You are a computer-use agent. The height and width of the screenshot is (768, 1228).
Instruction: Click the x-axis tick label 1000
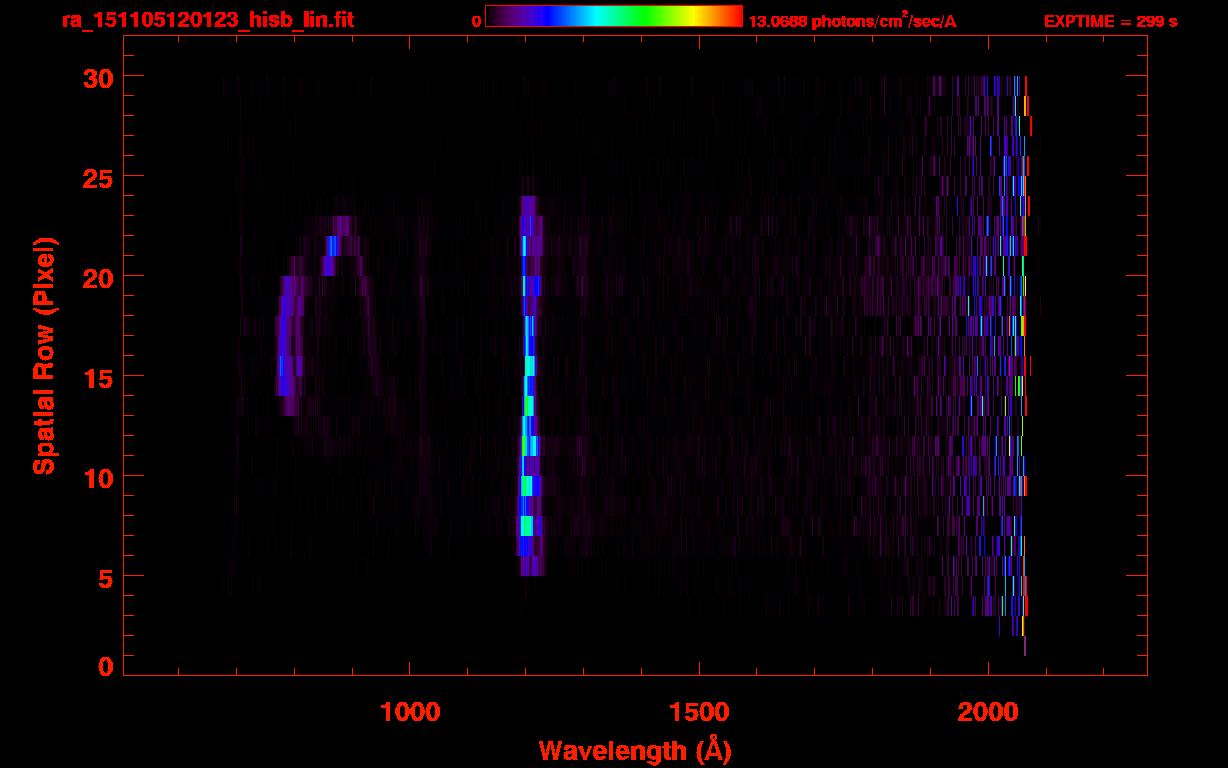[410, 712]
